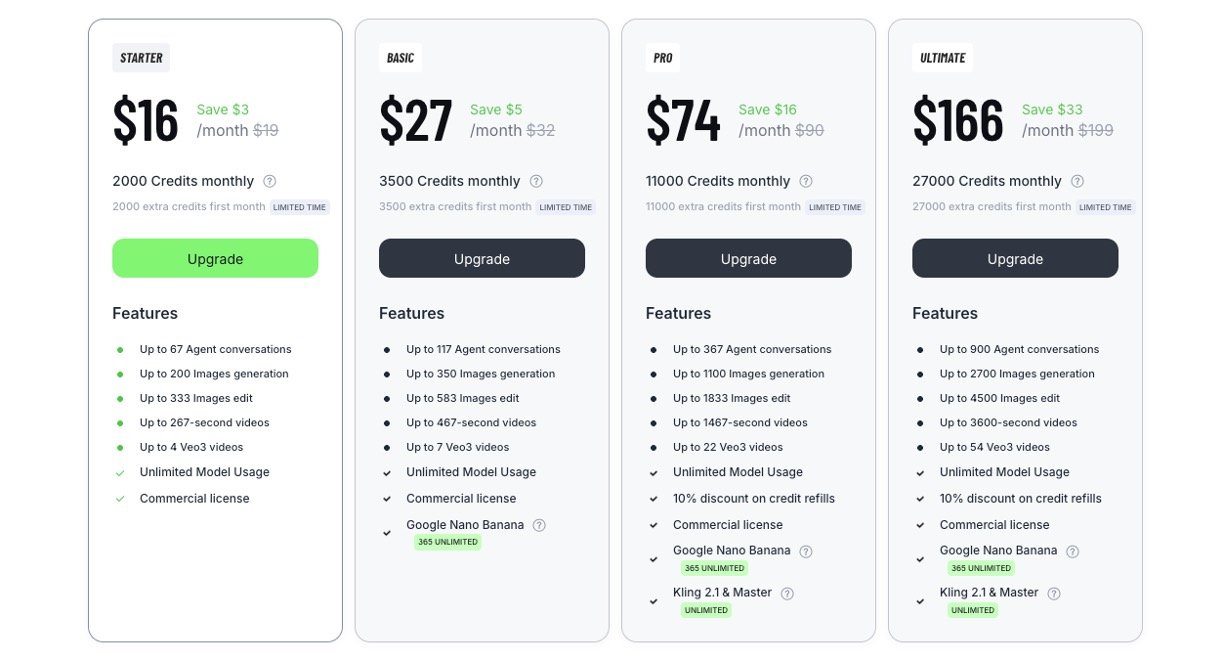The image size is (1224, 662).
Task: Click help icon for Basic Google Nano Banana
Action: (540, 525)
